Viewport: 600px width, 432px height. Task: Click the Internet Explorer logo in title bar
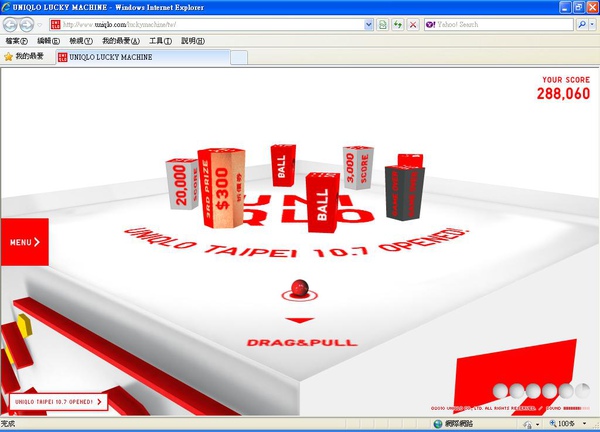tap(6, 7)
